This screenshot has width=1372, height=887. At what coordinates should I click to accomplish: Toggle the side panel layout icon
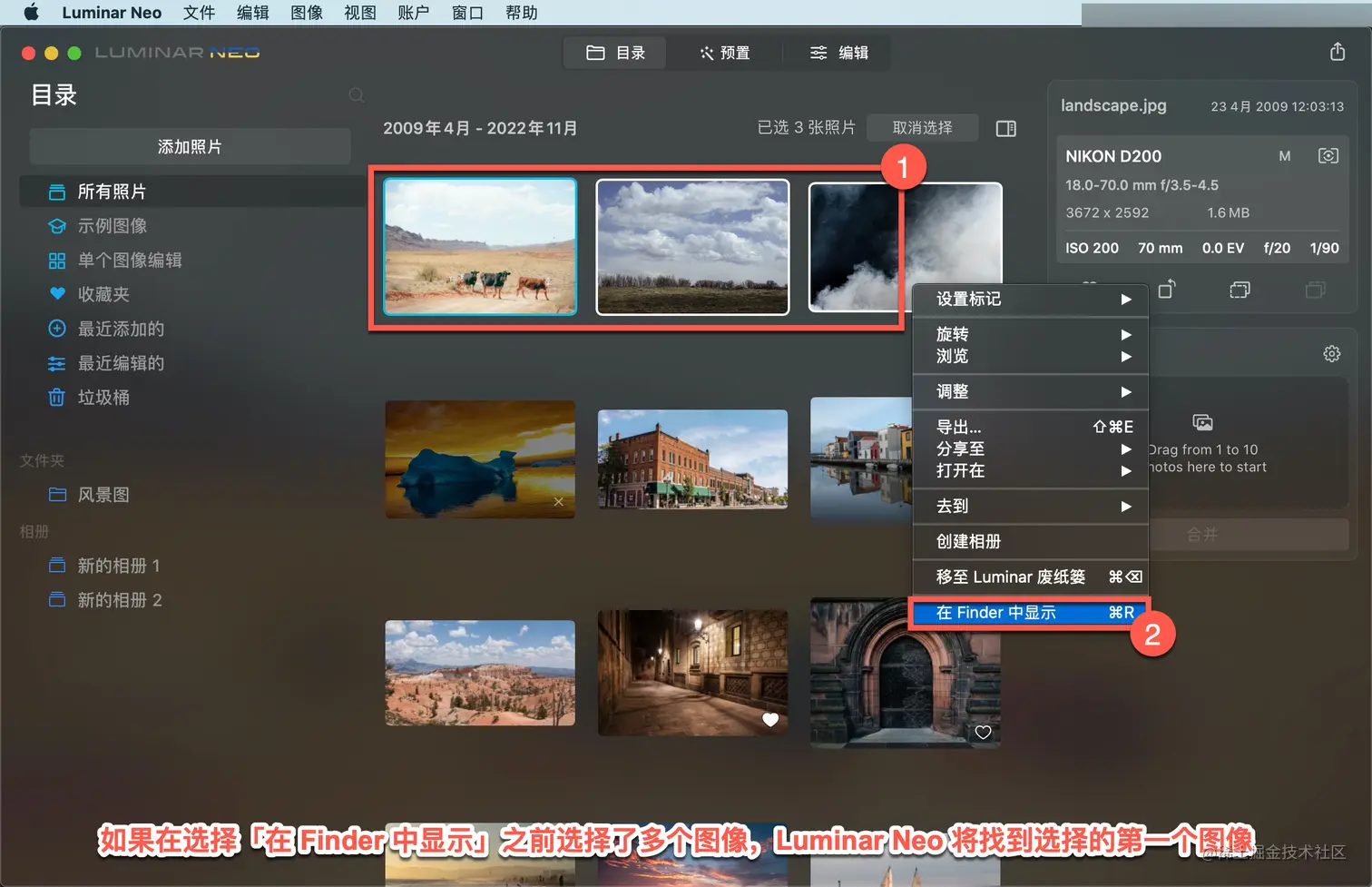[1005, 128]
